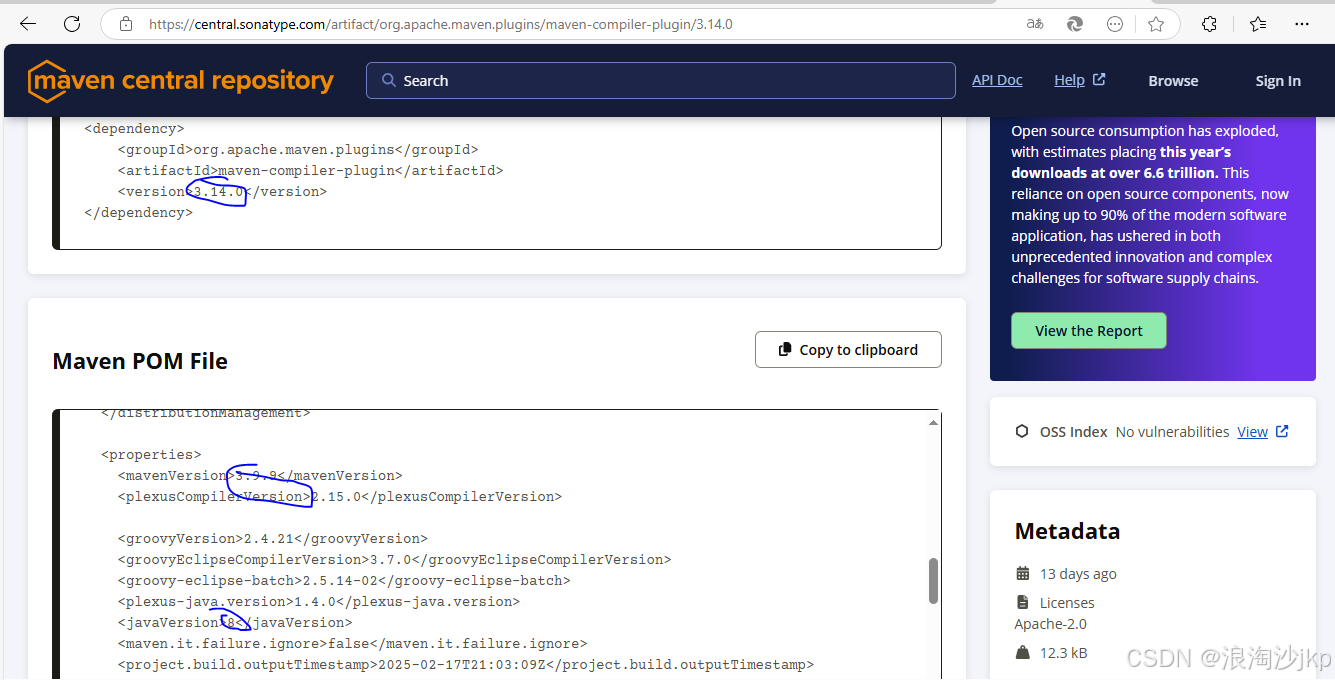The height and width of the screenshot is (680, 1335).
Task: Click the Apache-2.0 license text
Action: pos(1050,624)
